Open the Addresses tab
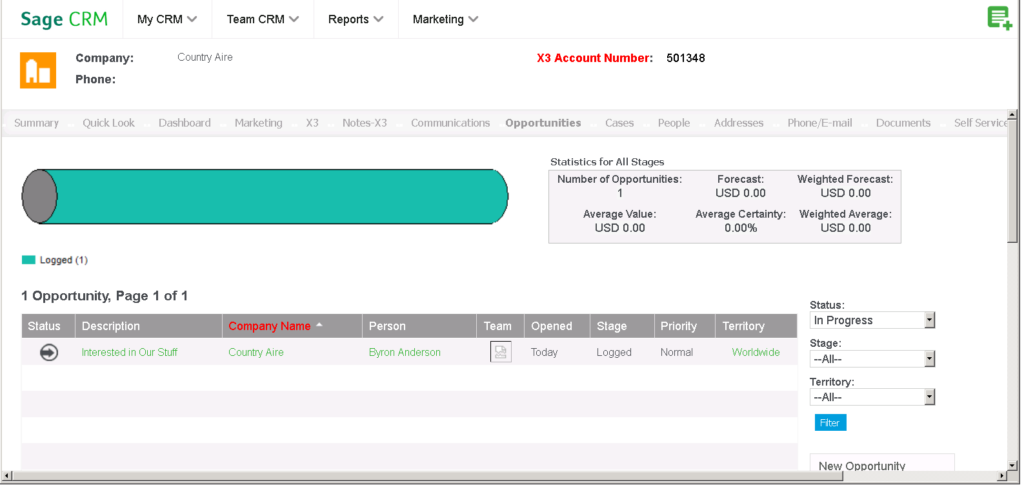Image resolution: width=1024 pixels, height=487 pixels. [x=739, y=123]
